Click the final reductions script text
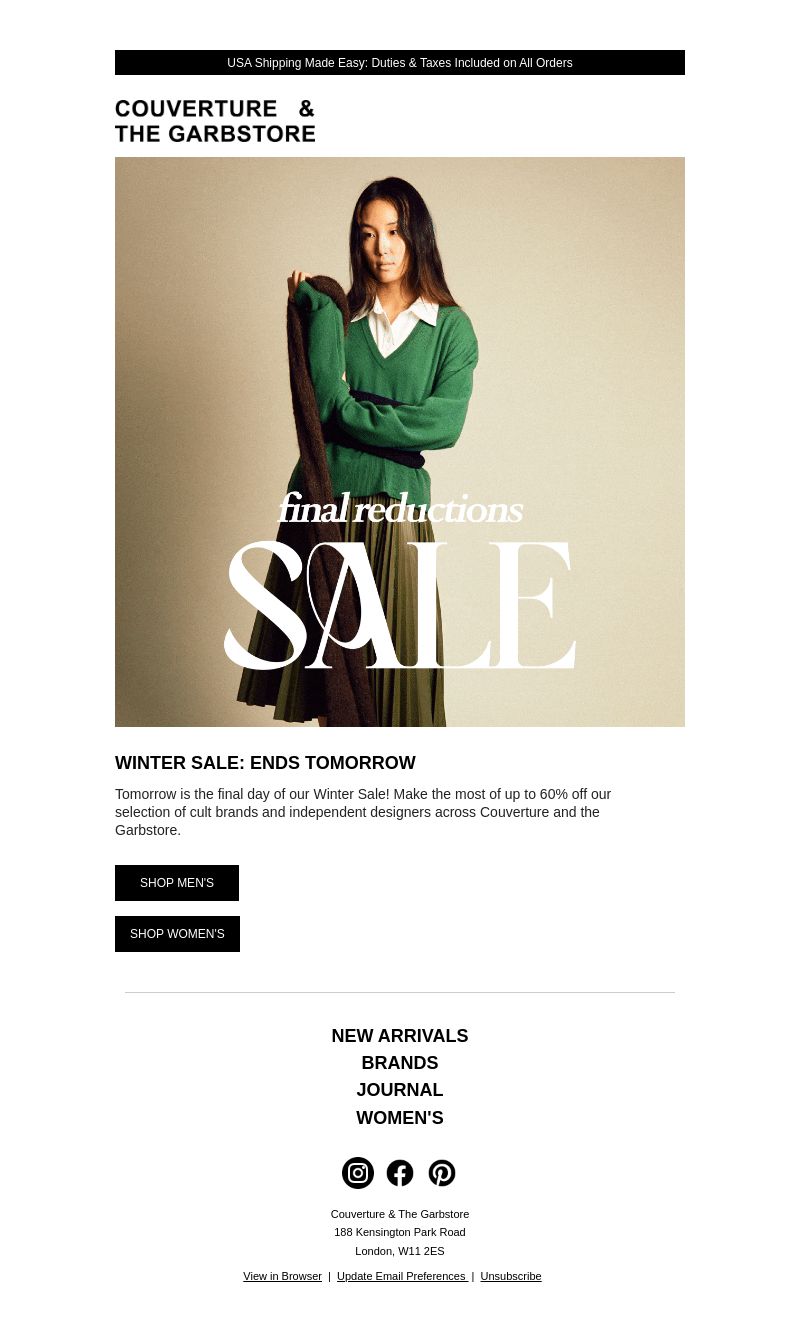Image resolution: width=800 pixels, height=1331 pixels. [x=400, y=509]
